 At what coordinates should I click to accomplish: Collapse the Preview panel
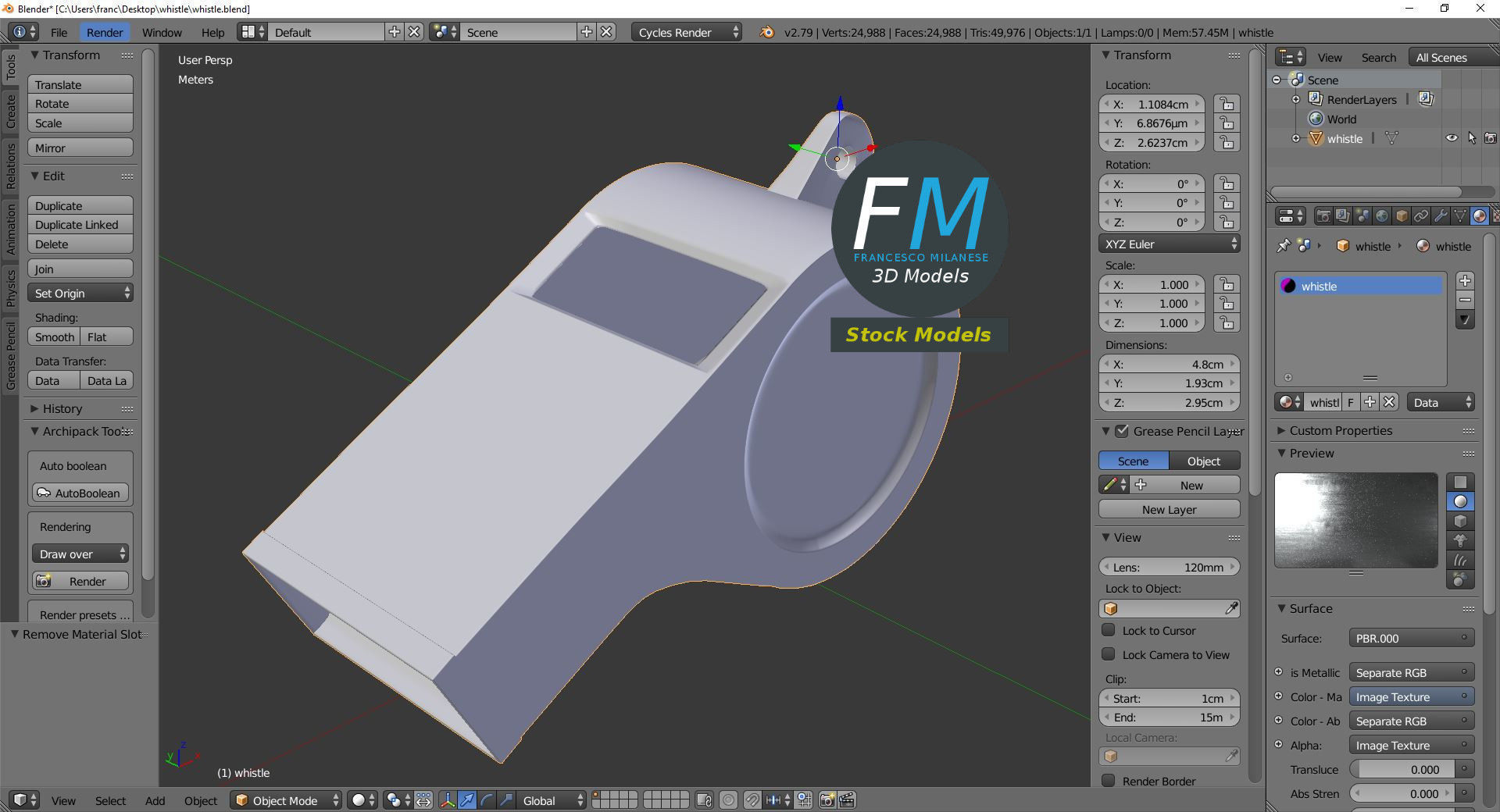[1312, 453]
